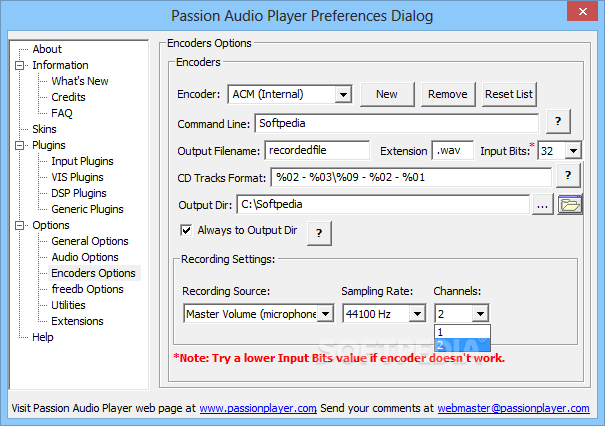This screenshot has width=605, height=426.
Task: Select General Options in the tree
Action: pos(90,242)
